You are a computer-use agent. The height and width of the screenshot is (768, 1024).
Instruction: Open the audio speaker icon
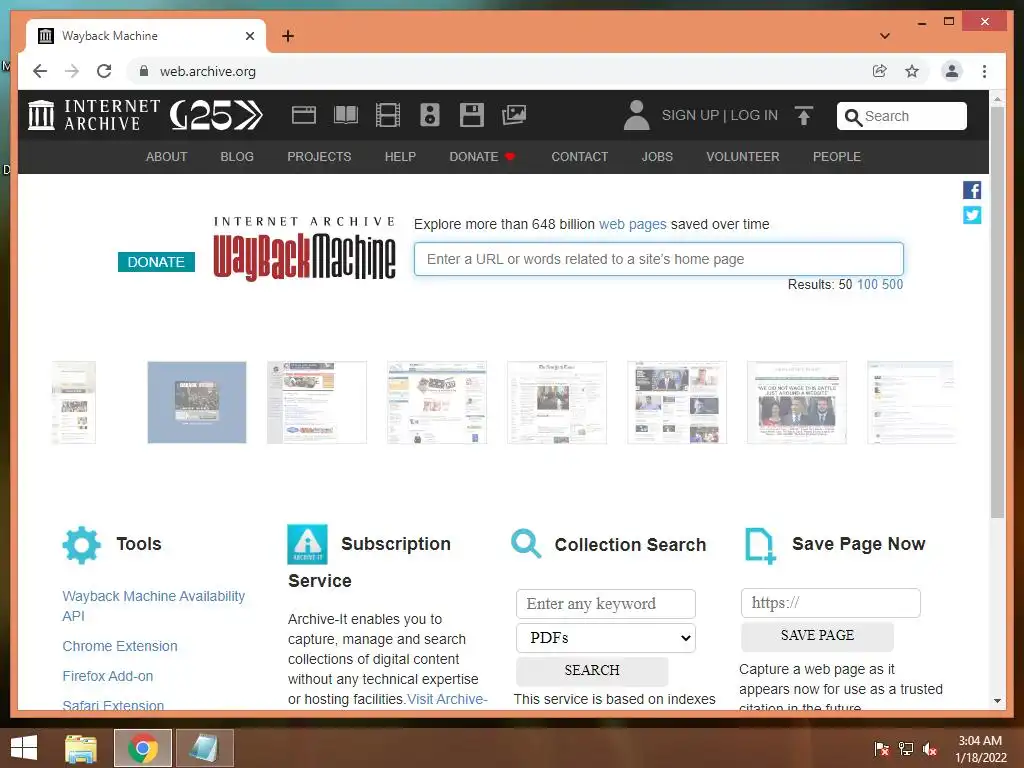click(430, 115)
